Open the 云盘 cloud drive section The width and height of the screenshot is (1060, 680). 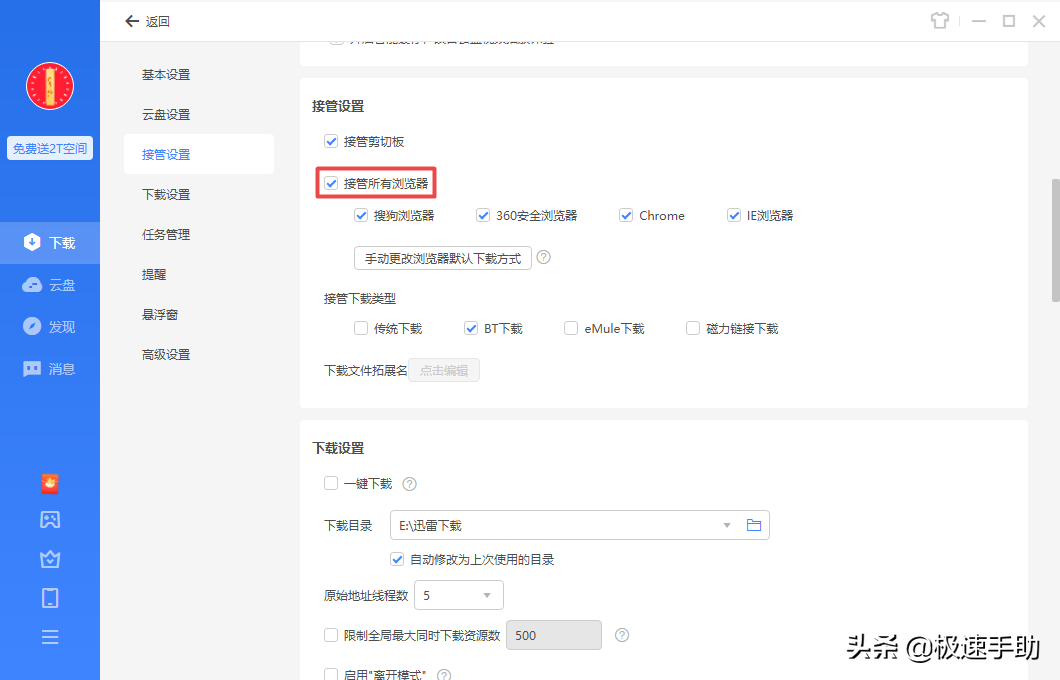pos(50,284)
